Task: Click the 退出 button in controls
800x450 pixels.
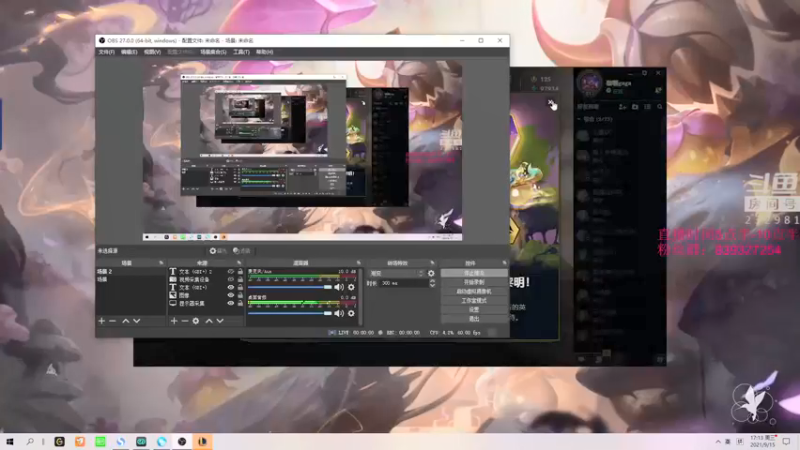Action: pyautogui.click(x=474, y=319)
